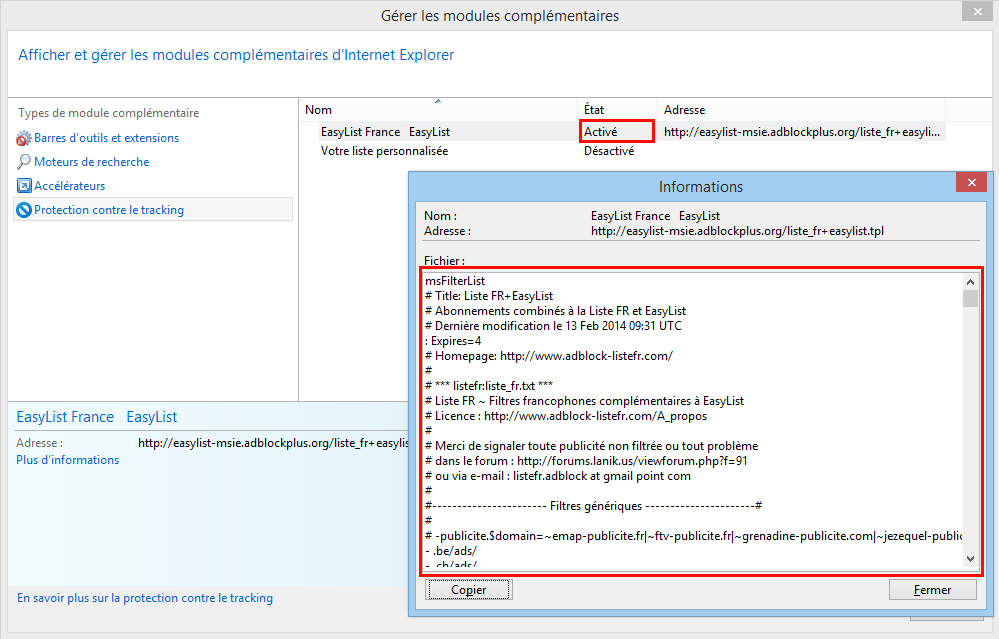Click the 'Merci de signaler toute publicité' line
Viewport: 999px width, 639px height.
coord(591,446)
